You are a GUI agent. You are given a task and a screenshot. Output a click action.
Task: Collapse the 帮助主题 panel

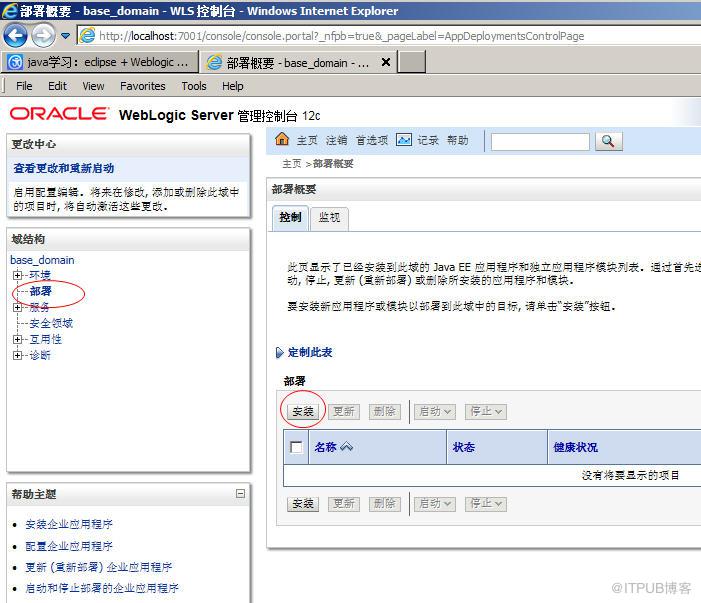pyautogui.click(x=240, y=493)
